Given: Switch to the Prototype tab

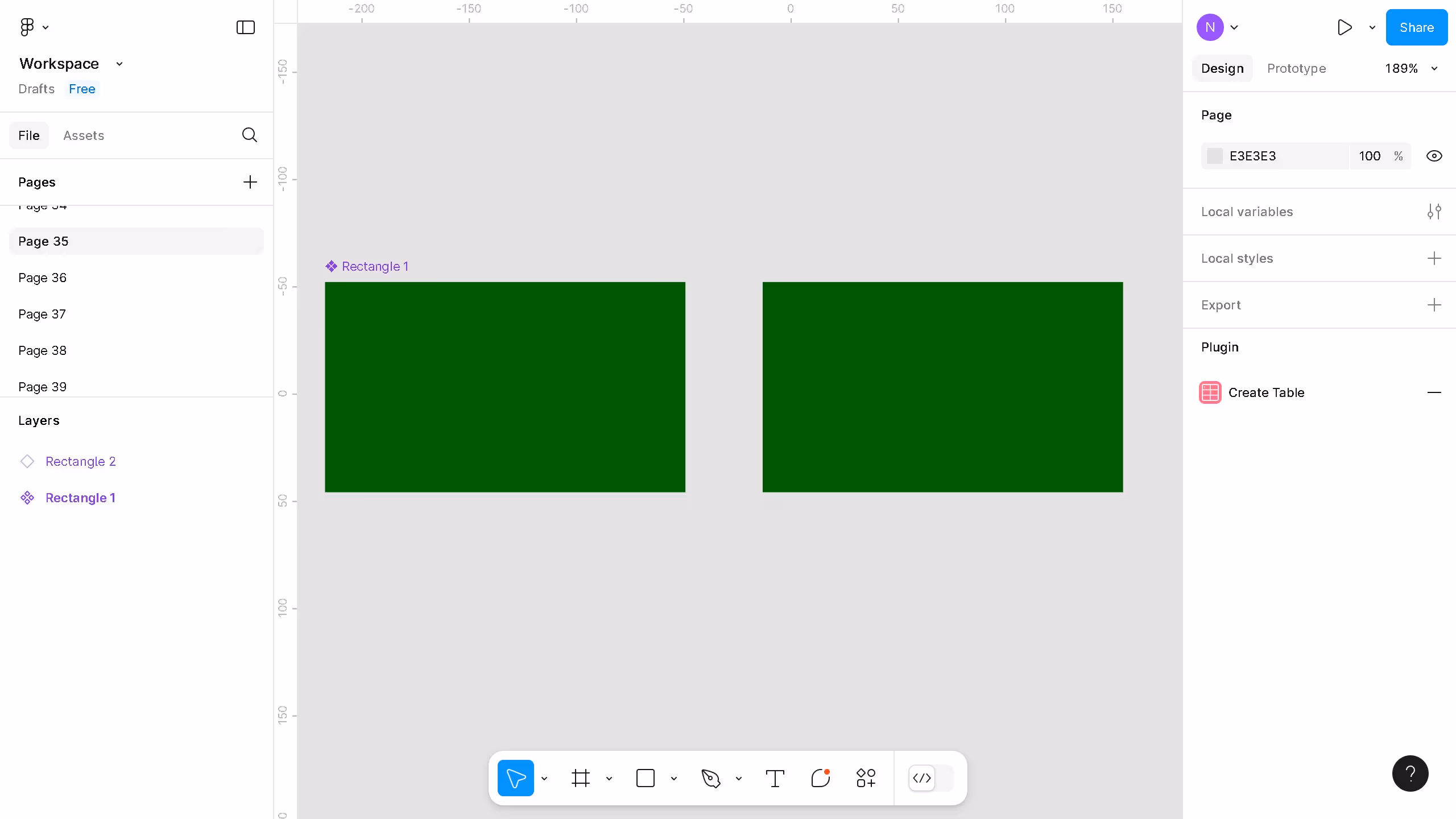Looking at the screenshot, I should click(1296, 68).
